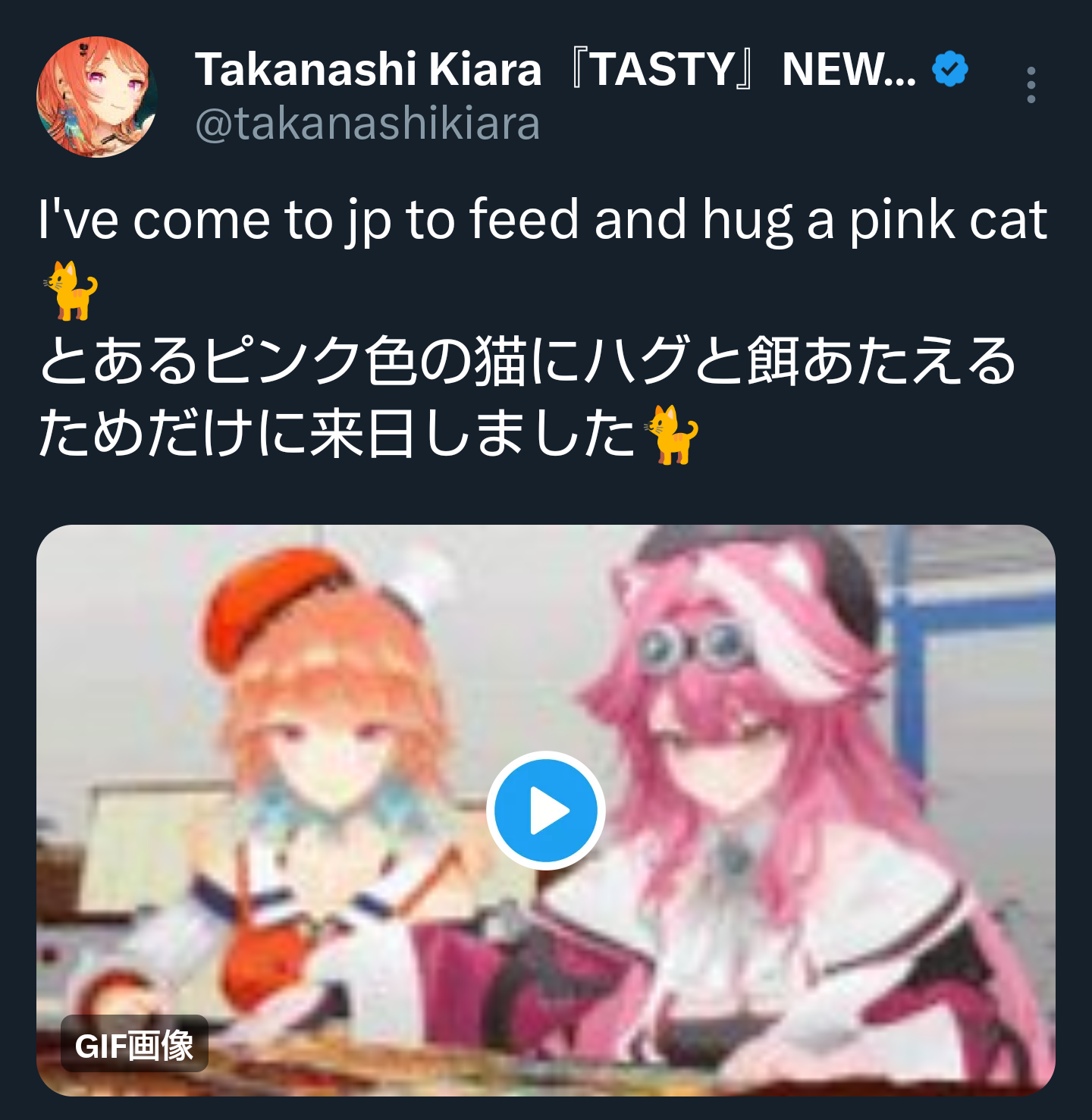
Task: Select the English line about a pink cat
Action: click(543, 221)
